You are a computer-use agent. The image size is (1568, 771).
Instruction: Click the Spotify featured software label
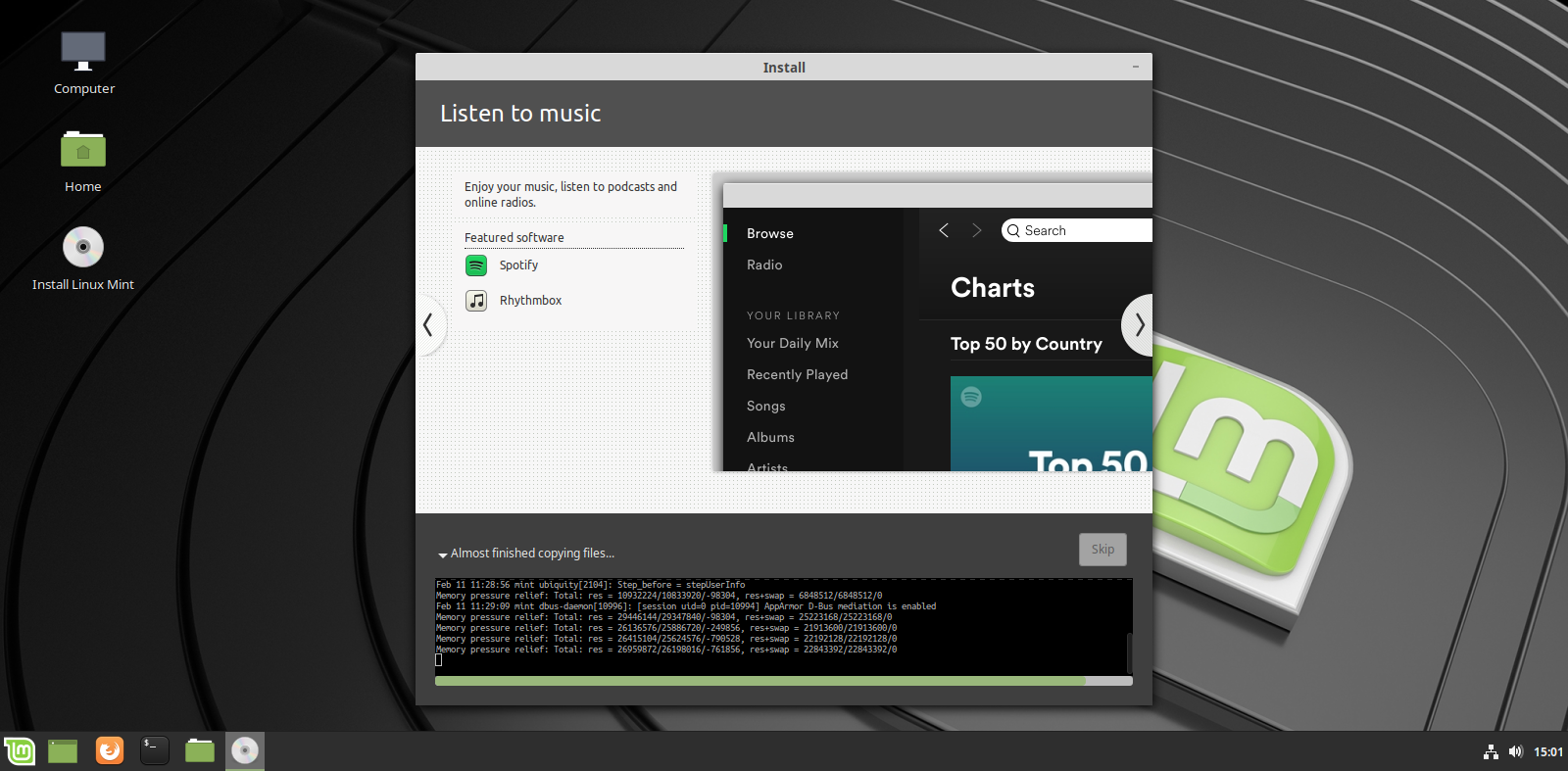[x=518, y=265]
